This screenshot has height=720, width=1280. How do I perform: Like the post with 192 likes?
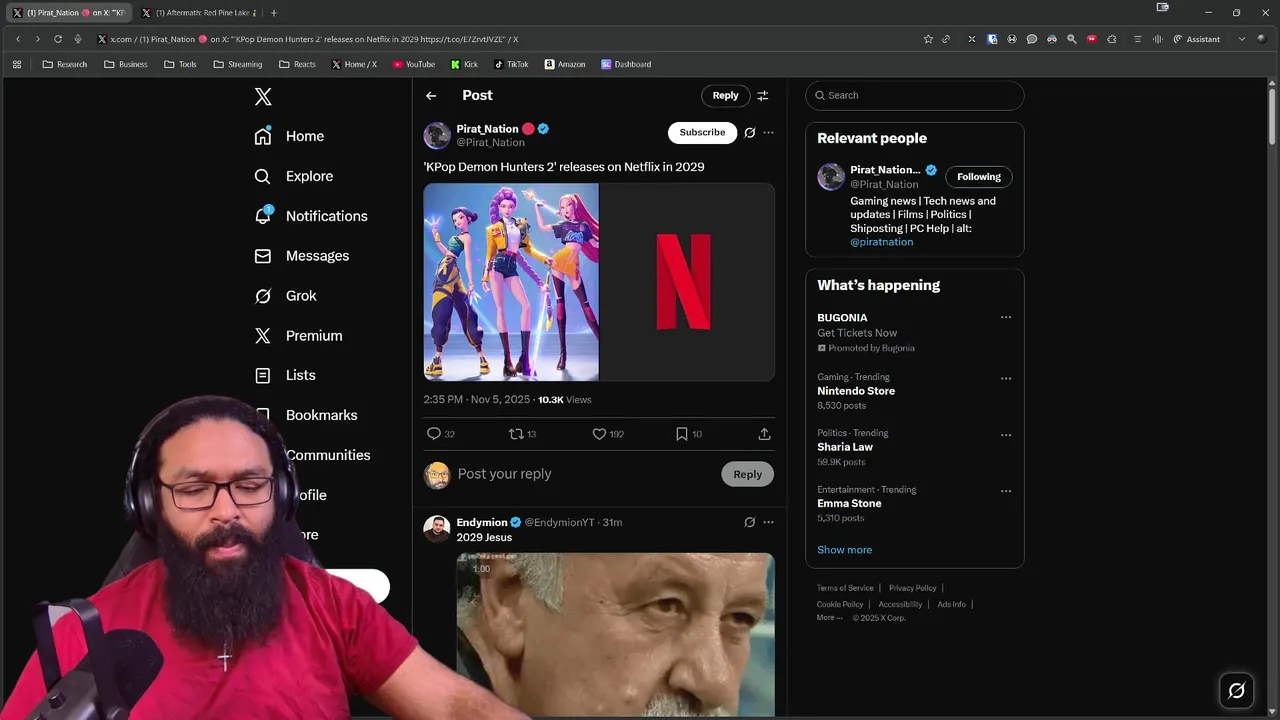tap(607, 434)
